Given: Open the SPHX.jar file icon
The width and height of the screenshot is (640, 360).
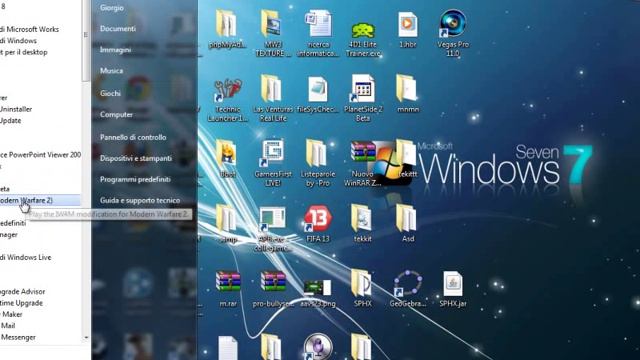Looking at the screenshot, I should [x=453, y=283].
